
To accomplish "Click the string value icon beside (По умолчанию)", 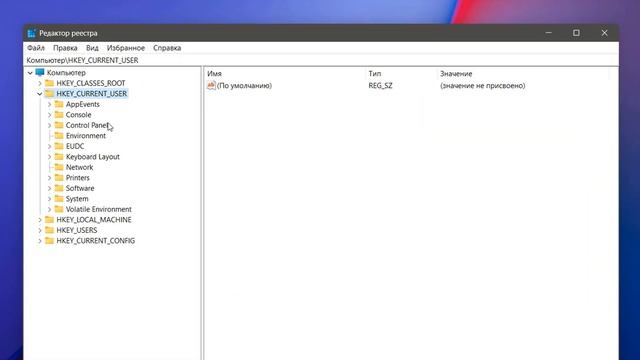I will coord(211,85).
